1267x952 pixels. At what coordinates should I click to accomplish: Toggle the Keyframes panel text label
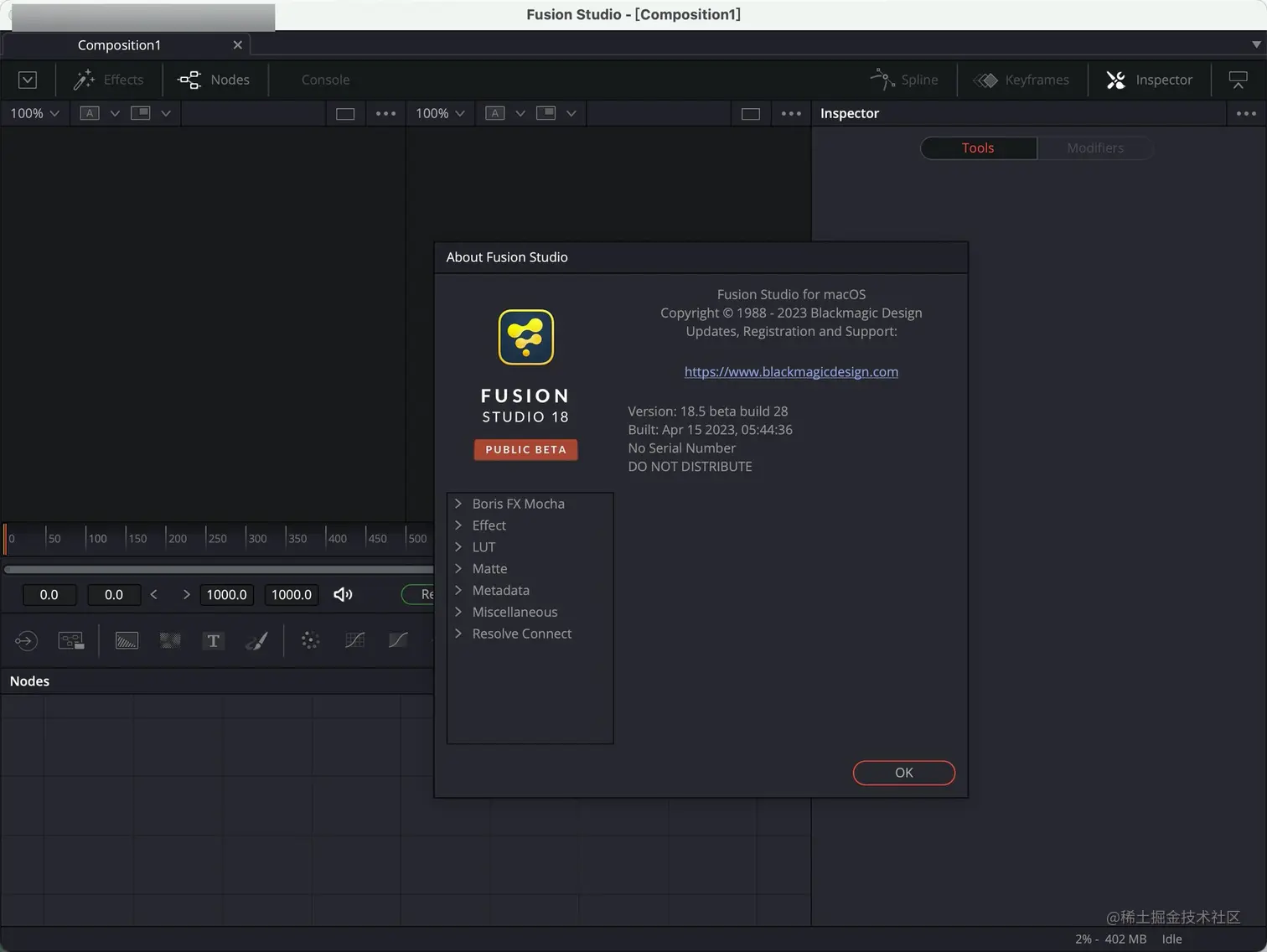1037,80
